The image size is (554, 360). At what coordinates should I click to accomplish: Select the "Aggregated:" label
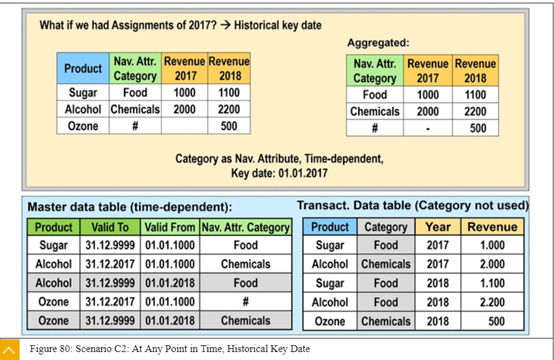coord(378,43)
